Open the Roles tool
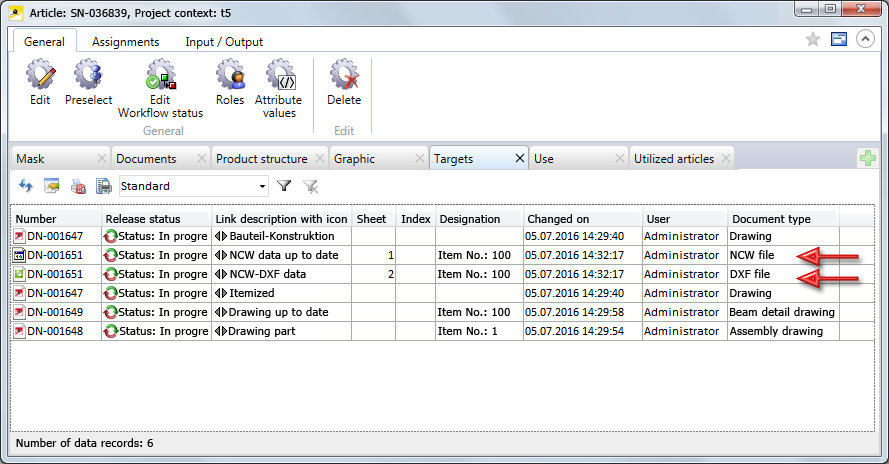This screenshot has width=889, height=464. click(230, 81)
